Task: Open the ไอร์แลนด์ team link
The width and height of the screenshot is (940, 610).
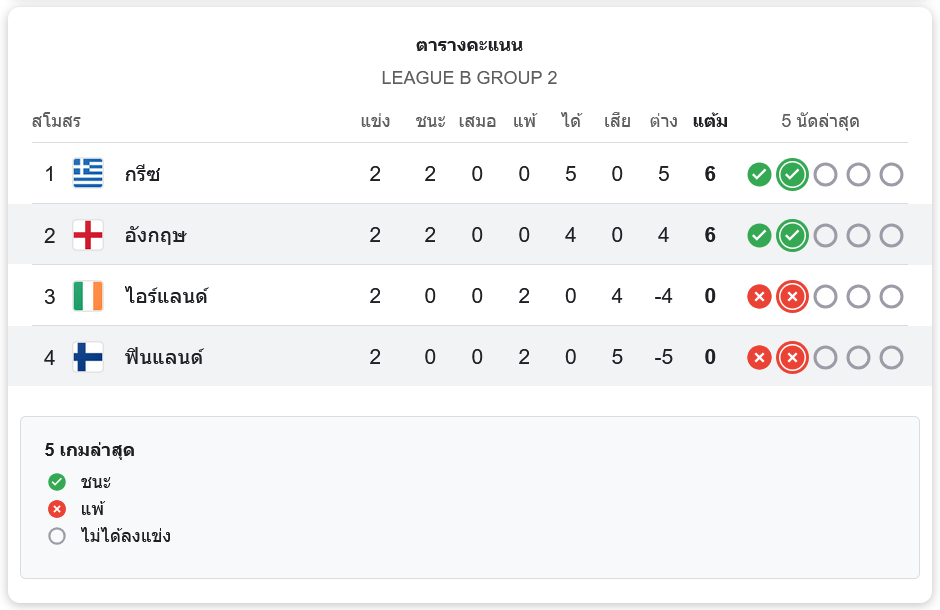Action: [x=166, y=296]
